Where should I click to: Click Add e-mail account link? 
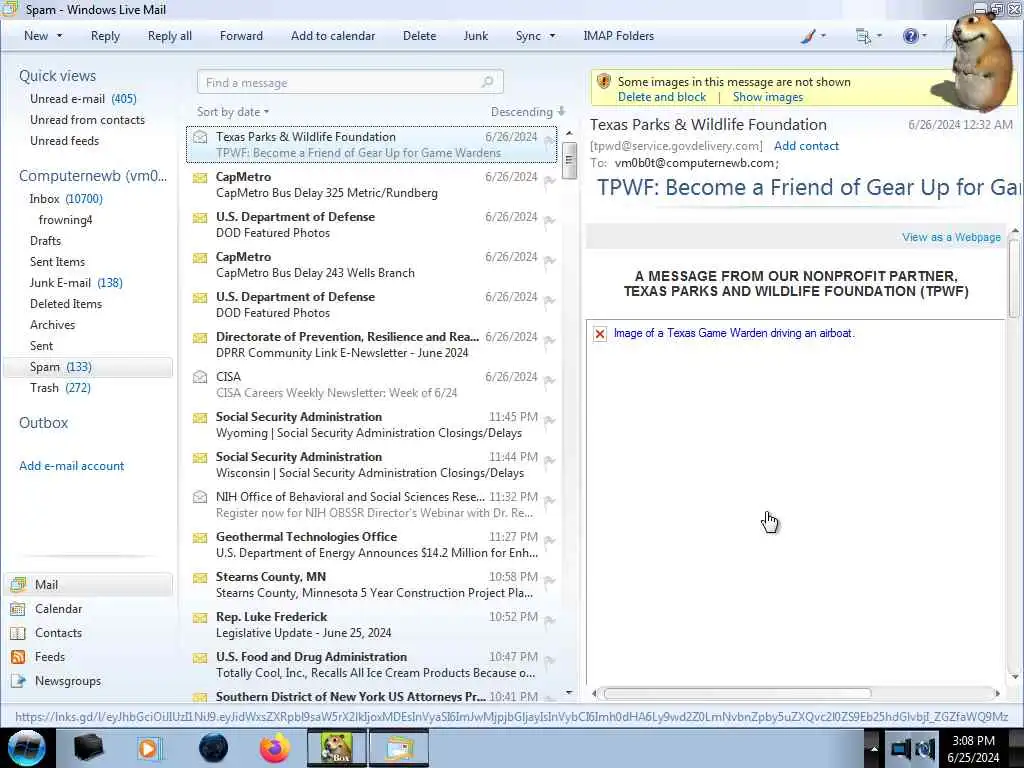[x=71, y=466]
